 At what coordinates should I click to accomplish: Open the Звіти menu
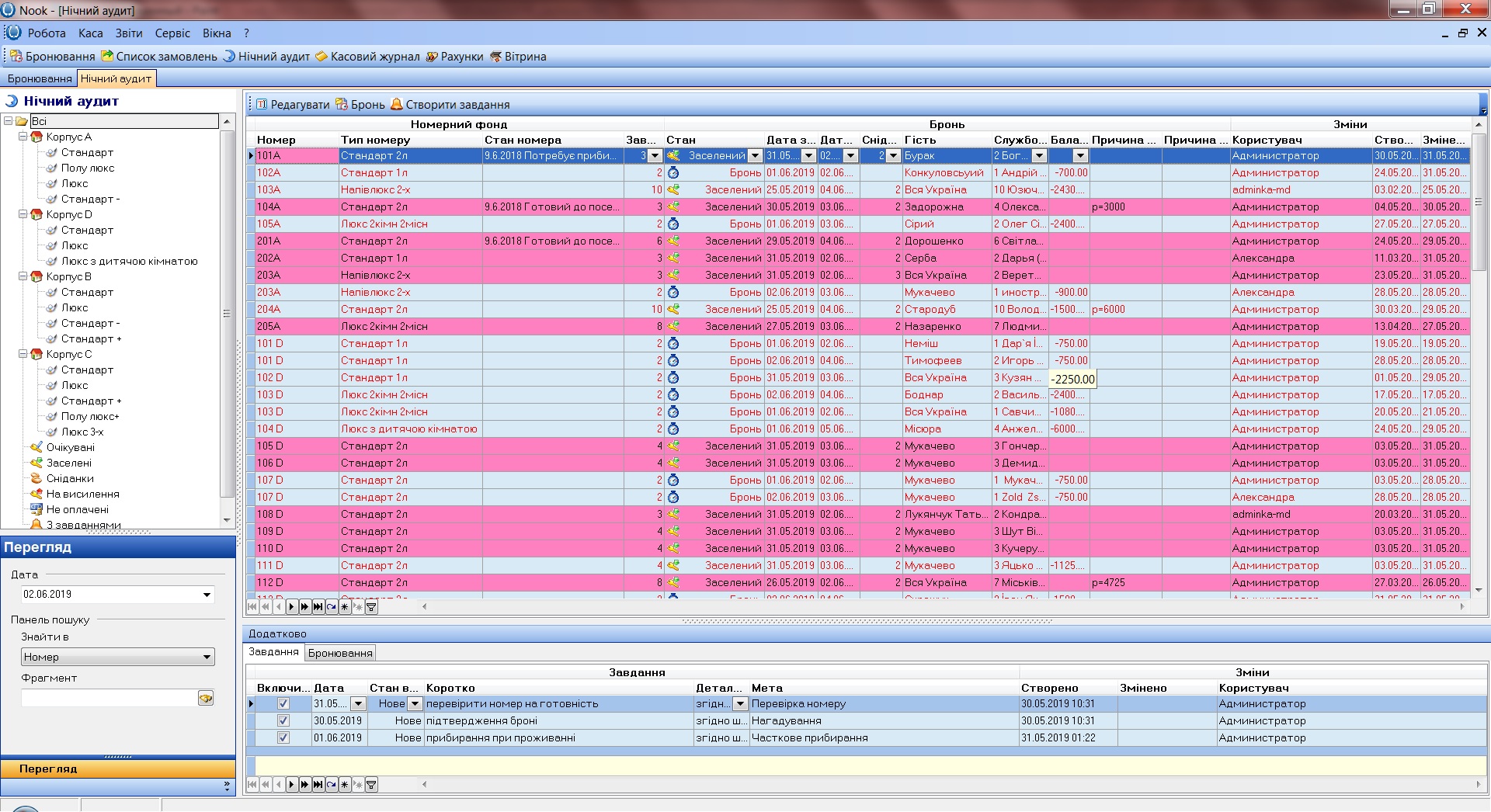[x=129, y=33]
